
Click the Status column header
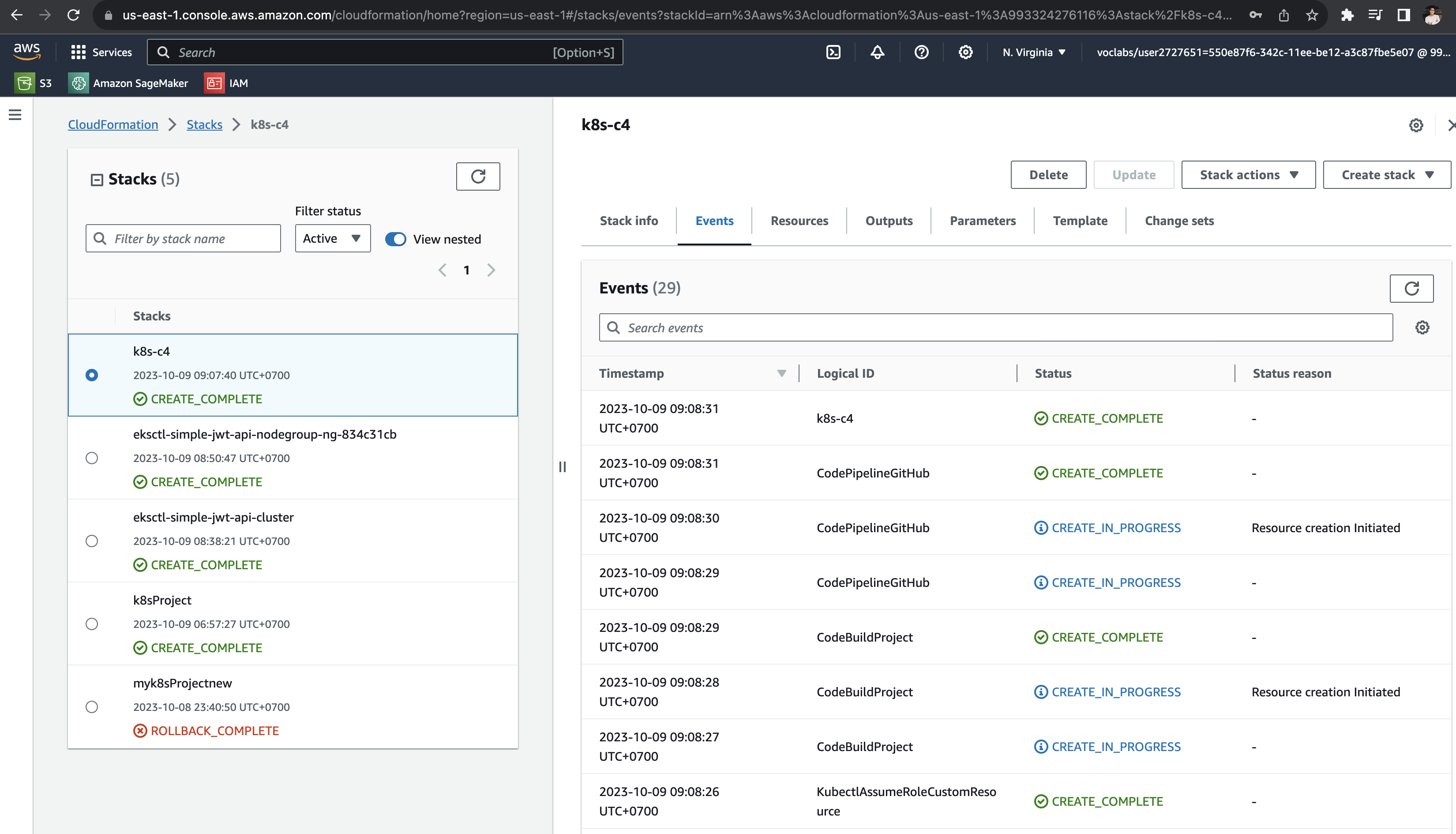(x=1053, y=373)
